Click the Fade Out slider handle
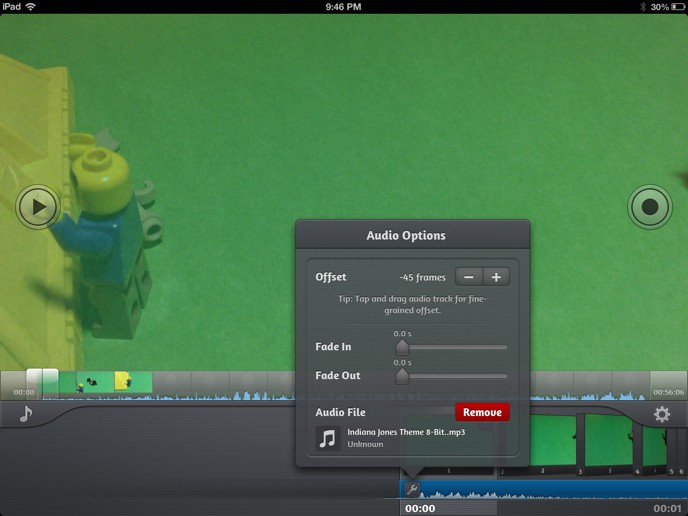688x516 pixels. click(402, 376)
